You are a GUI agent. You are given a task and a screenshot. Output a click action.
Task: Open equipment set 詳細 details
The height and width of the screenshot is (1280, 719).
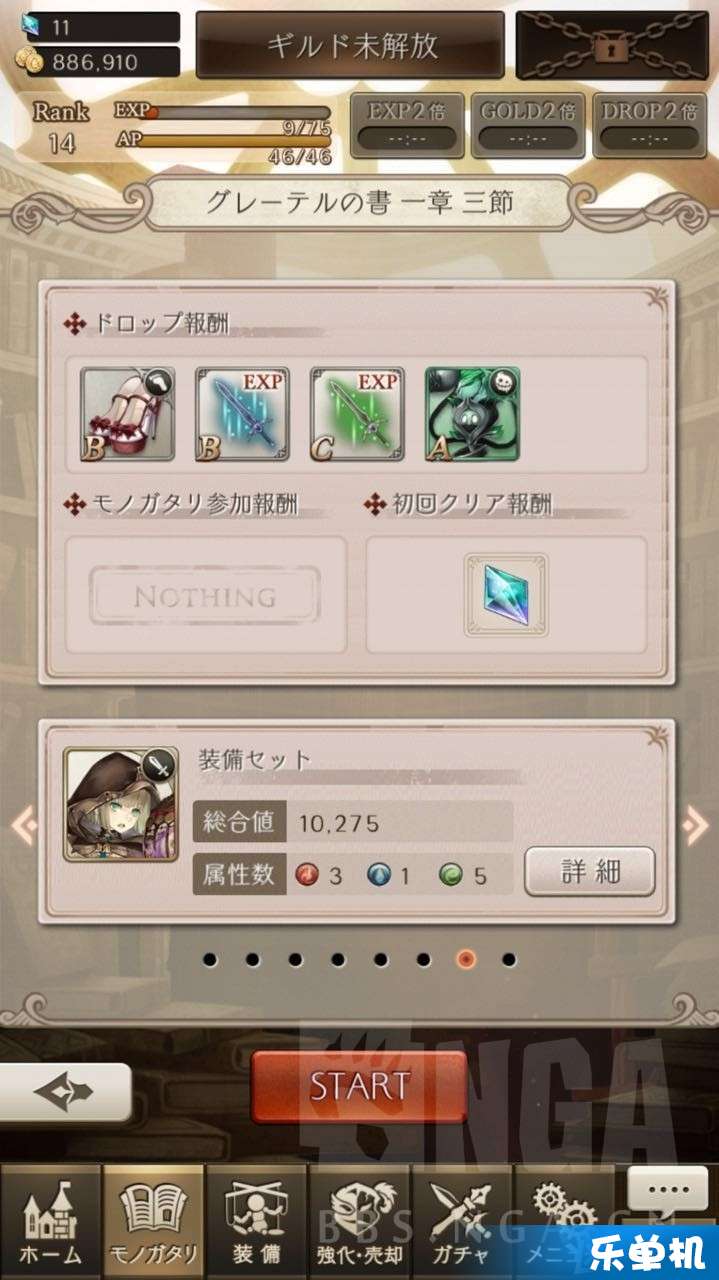[x=589, y=872]
